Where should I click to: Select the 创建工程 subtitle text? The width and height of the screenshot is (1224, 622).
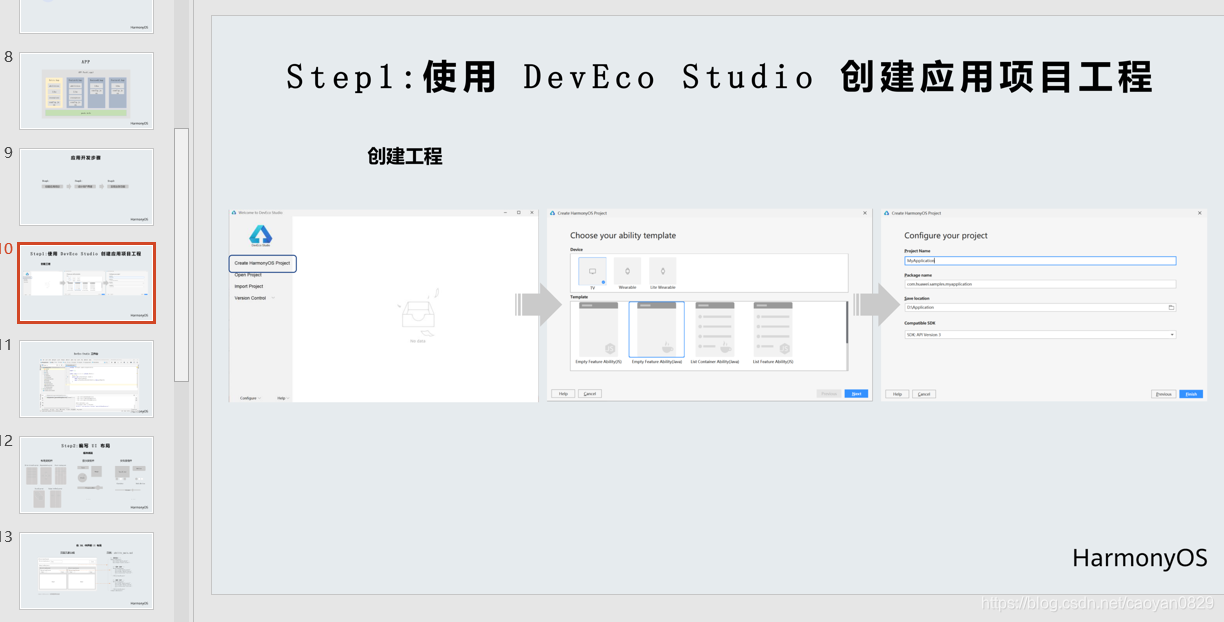404,156
